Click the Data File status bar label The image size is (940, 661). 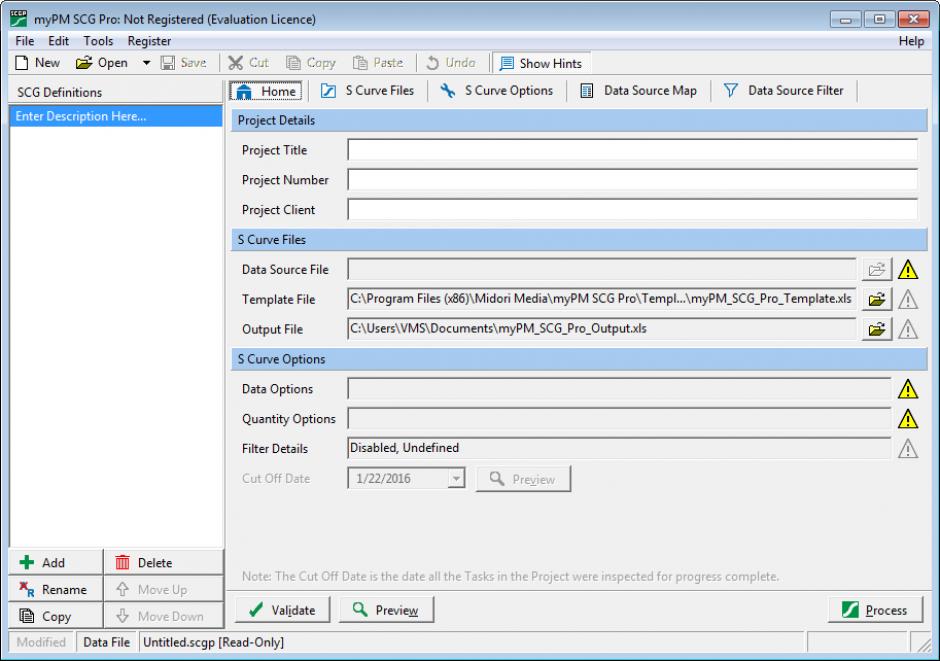[107, 642]
